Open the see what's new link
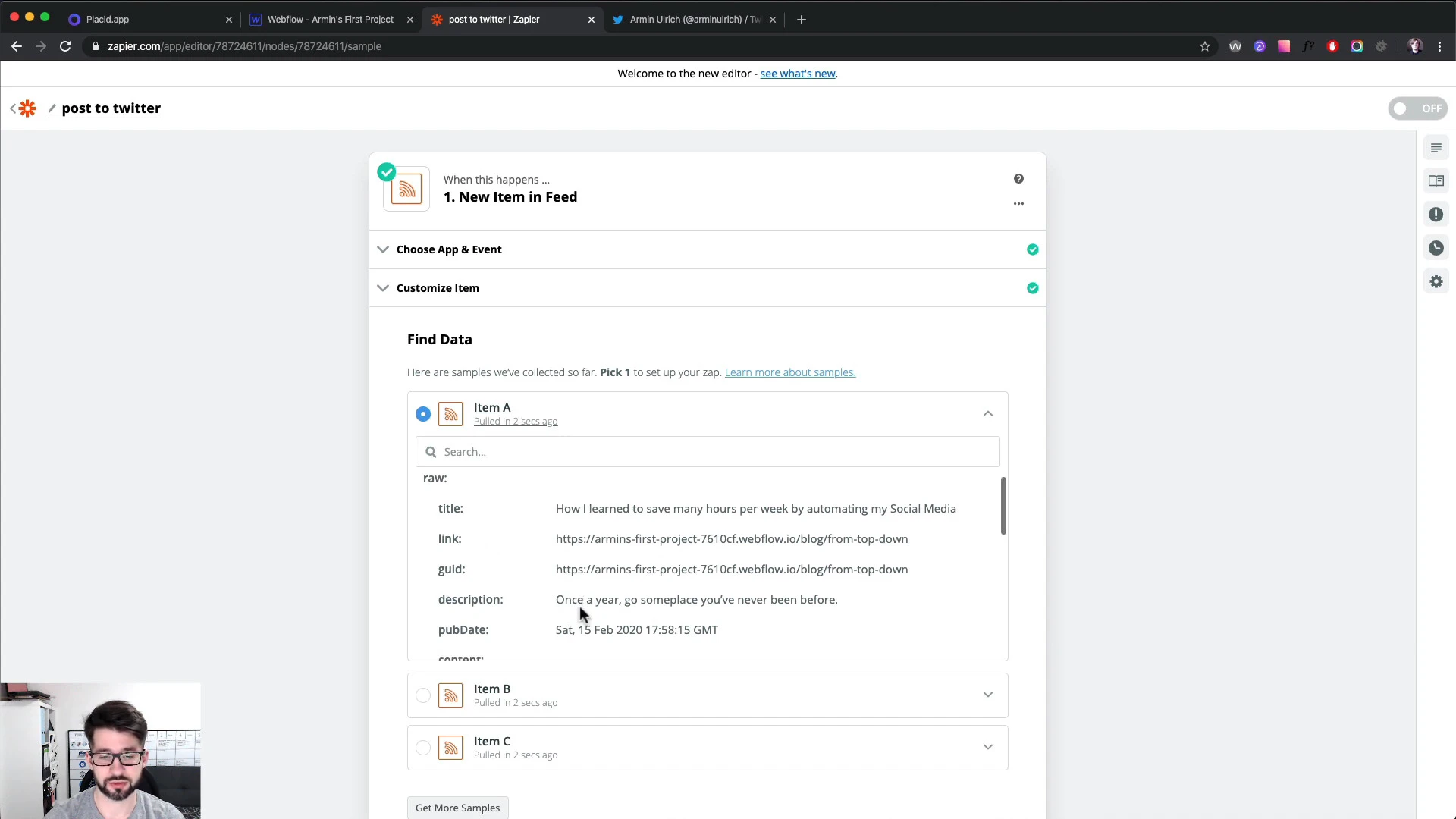 pos(797,74)
